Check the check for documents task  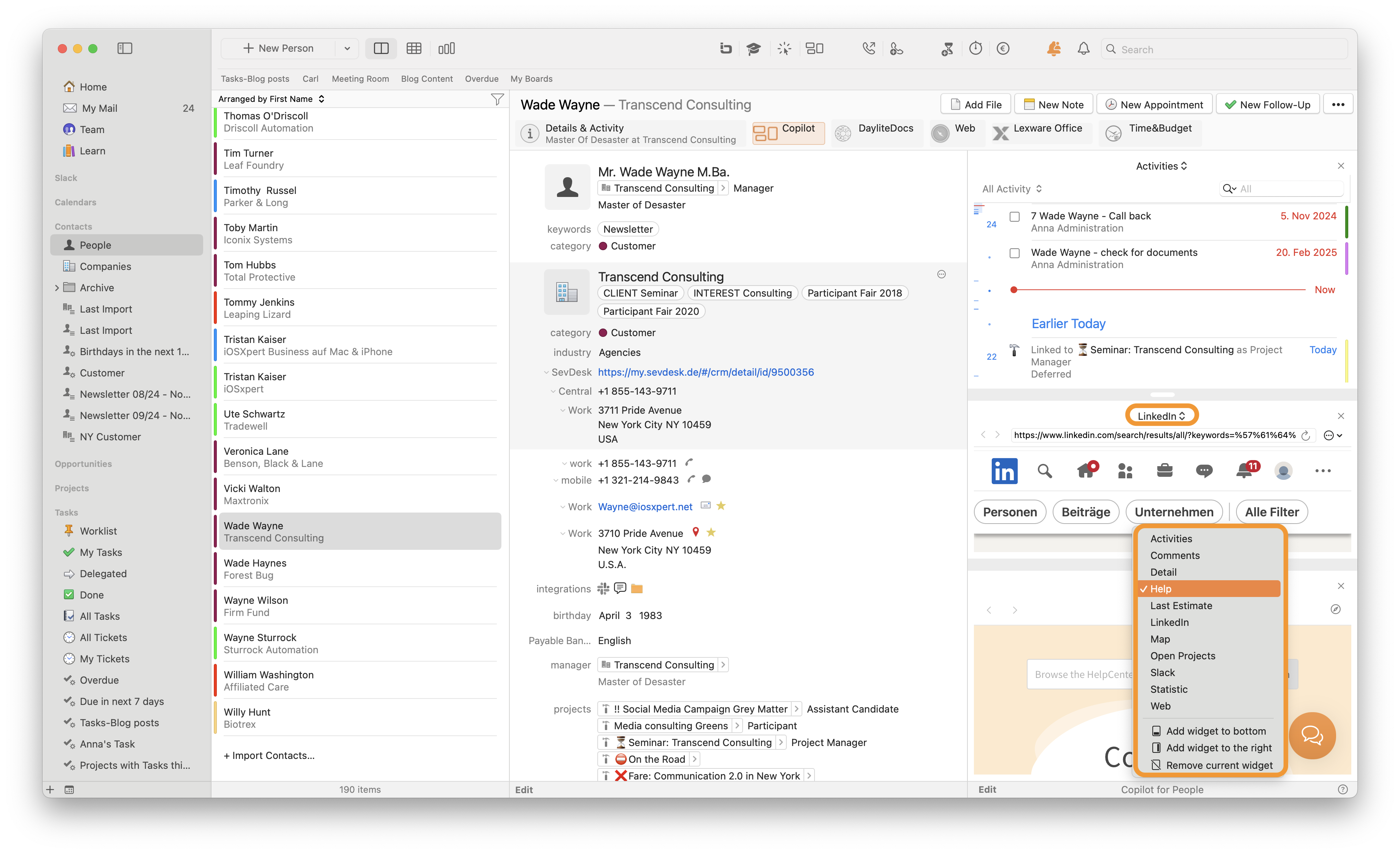tap(1014, 253)
